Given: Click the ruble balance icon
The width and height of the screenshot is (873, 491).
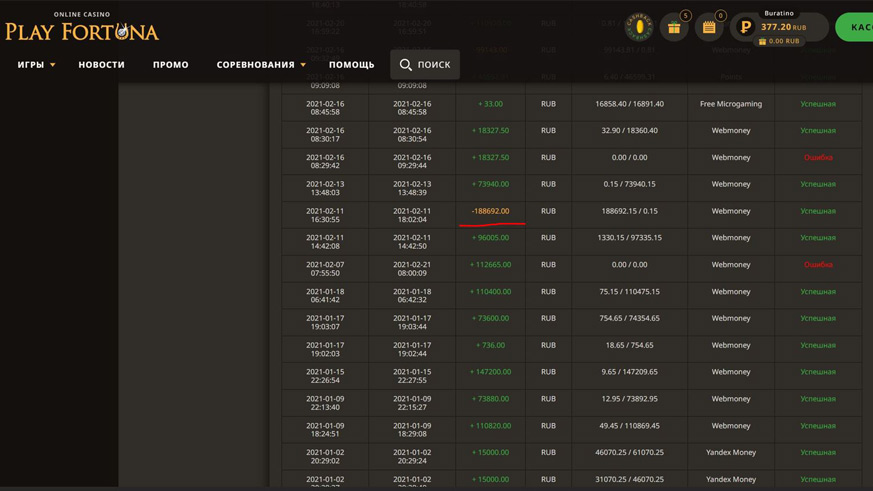Looking at the screenshot, I should pos(745,27).
